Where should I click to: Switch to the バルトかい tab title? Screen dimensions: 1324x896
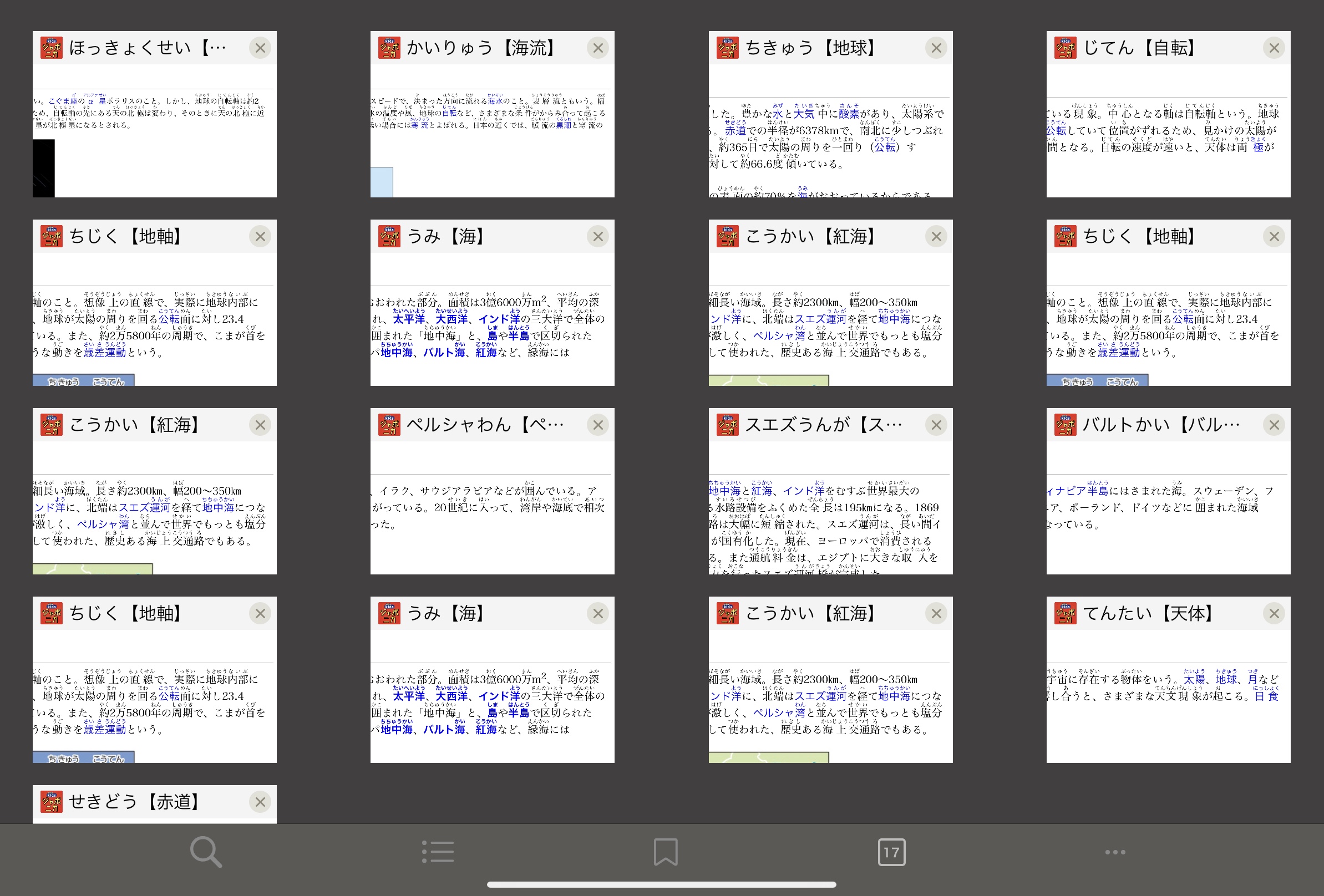pyautogui.click(x=1161, y=425)
